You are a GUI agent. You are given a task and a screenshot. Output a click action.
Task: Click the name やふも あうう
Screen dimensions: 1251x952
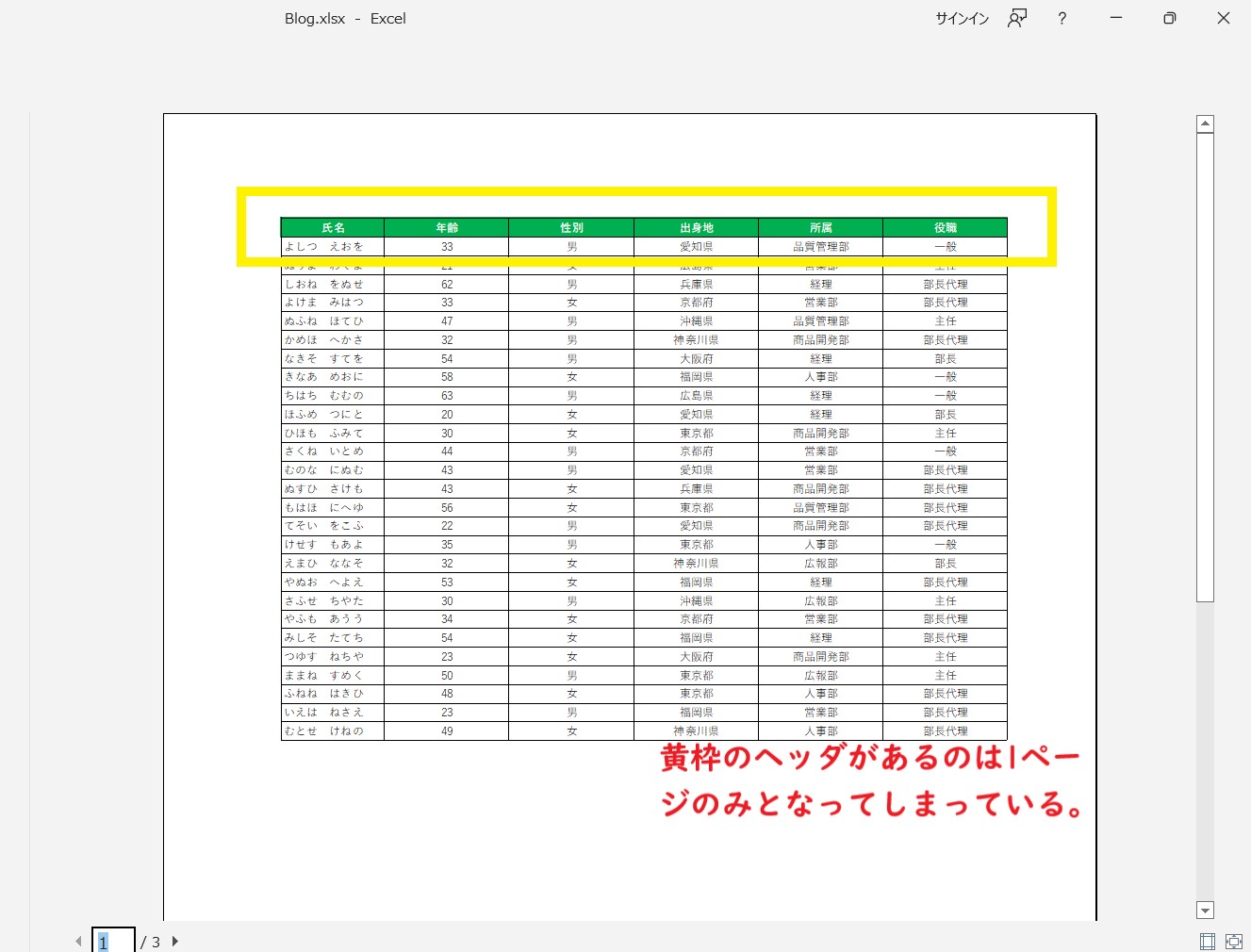point(324,619)
